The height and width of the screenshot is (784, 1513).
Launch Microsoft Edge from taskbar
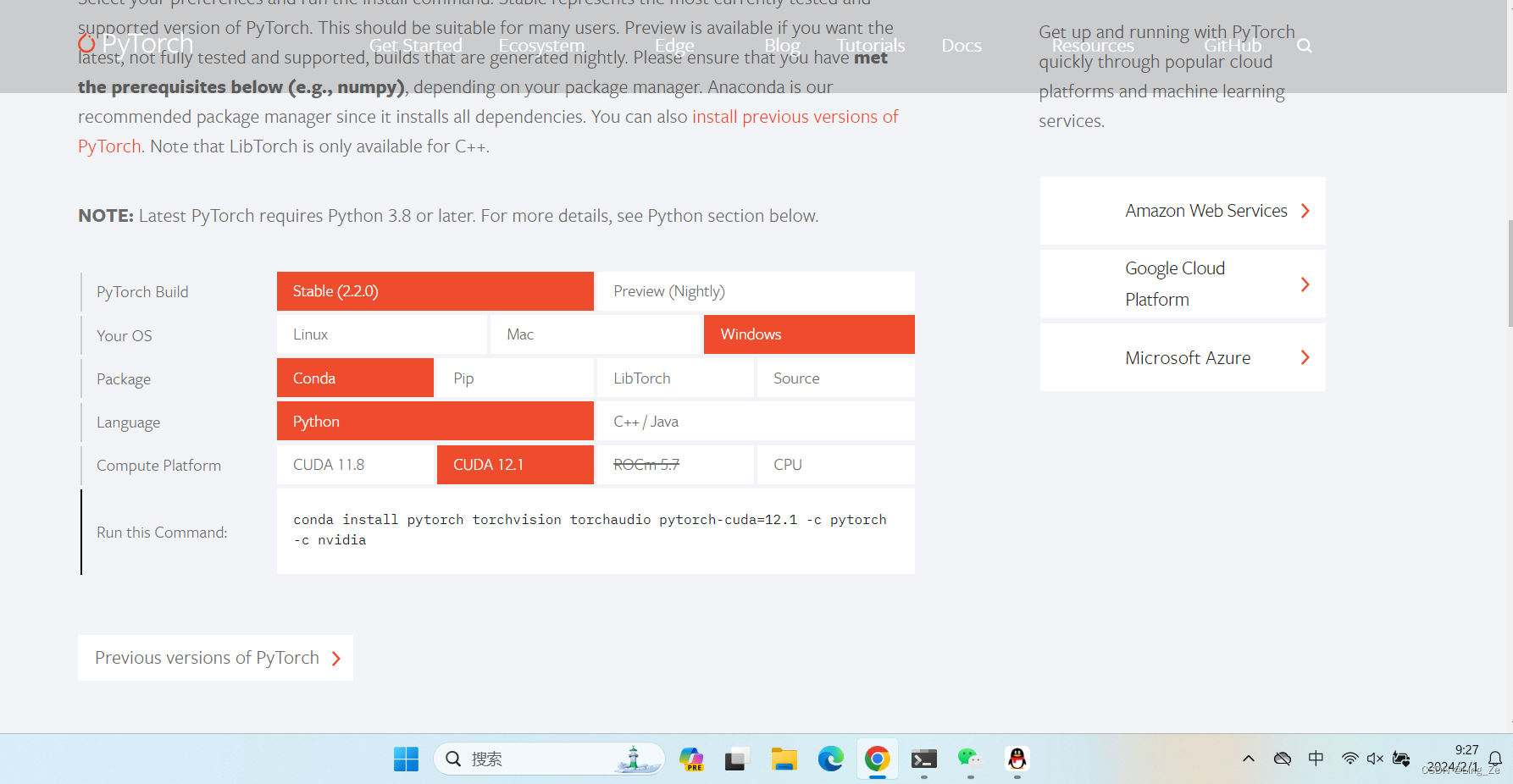830,759
